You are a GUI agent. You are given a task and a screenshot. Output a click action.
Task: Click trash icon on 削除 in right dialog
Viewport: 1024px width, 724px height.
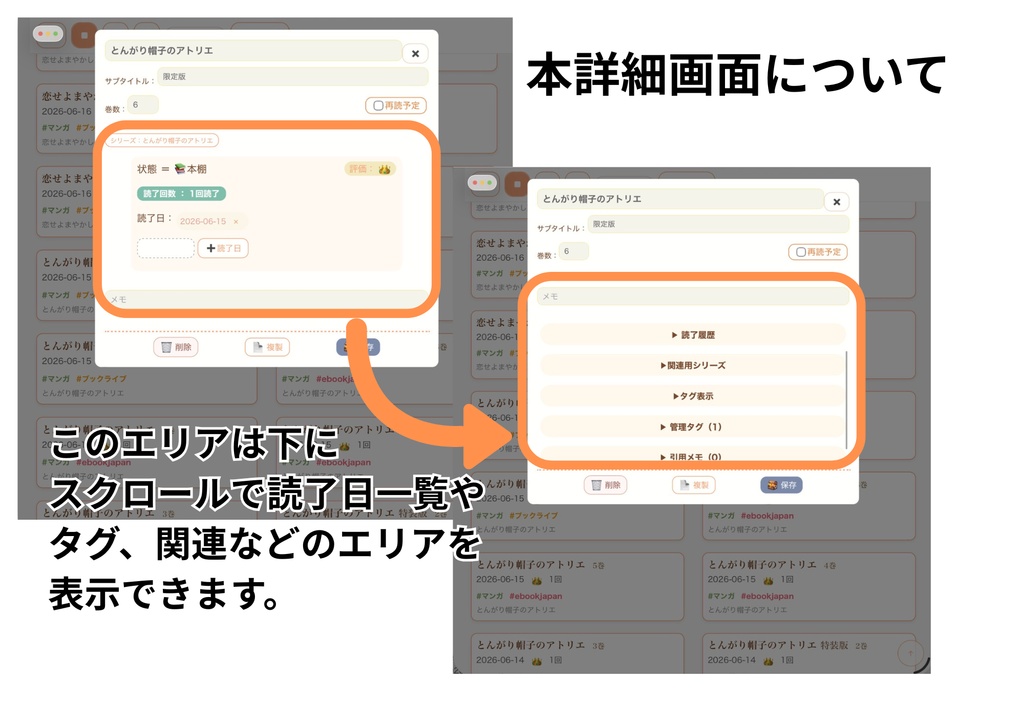point(596,485)
